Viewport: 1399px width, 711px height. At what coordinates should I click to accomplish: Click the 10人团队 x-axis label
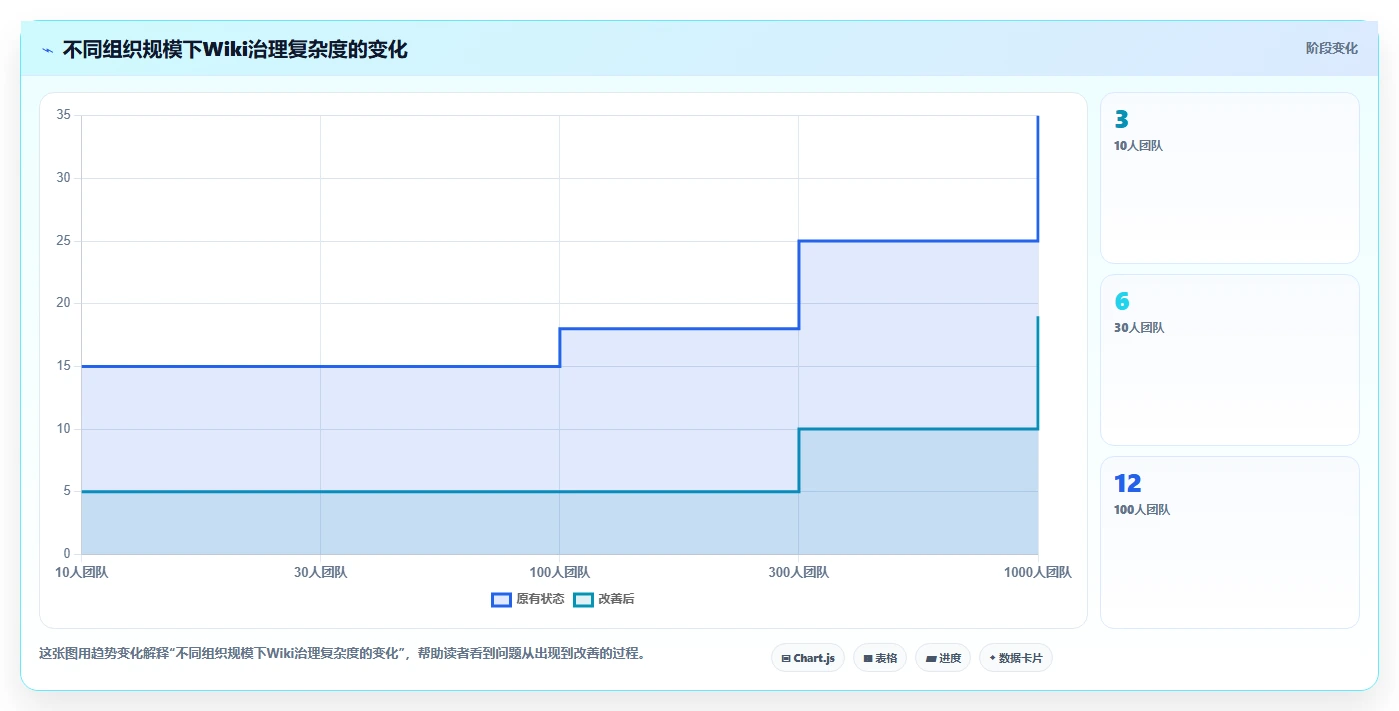[82, 573]
